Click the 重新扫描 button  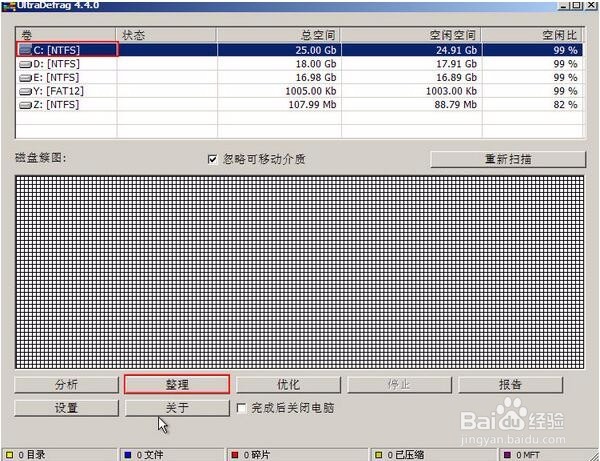coord(508,159)
